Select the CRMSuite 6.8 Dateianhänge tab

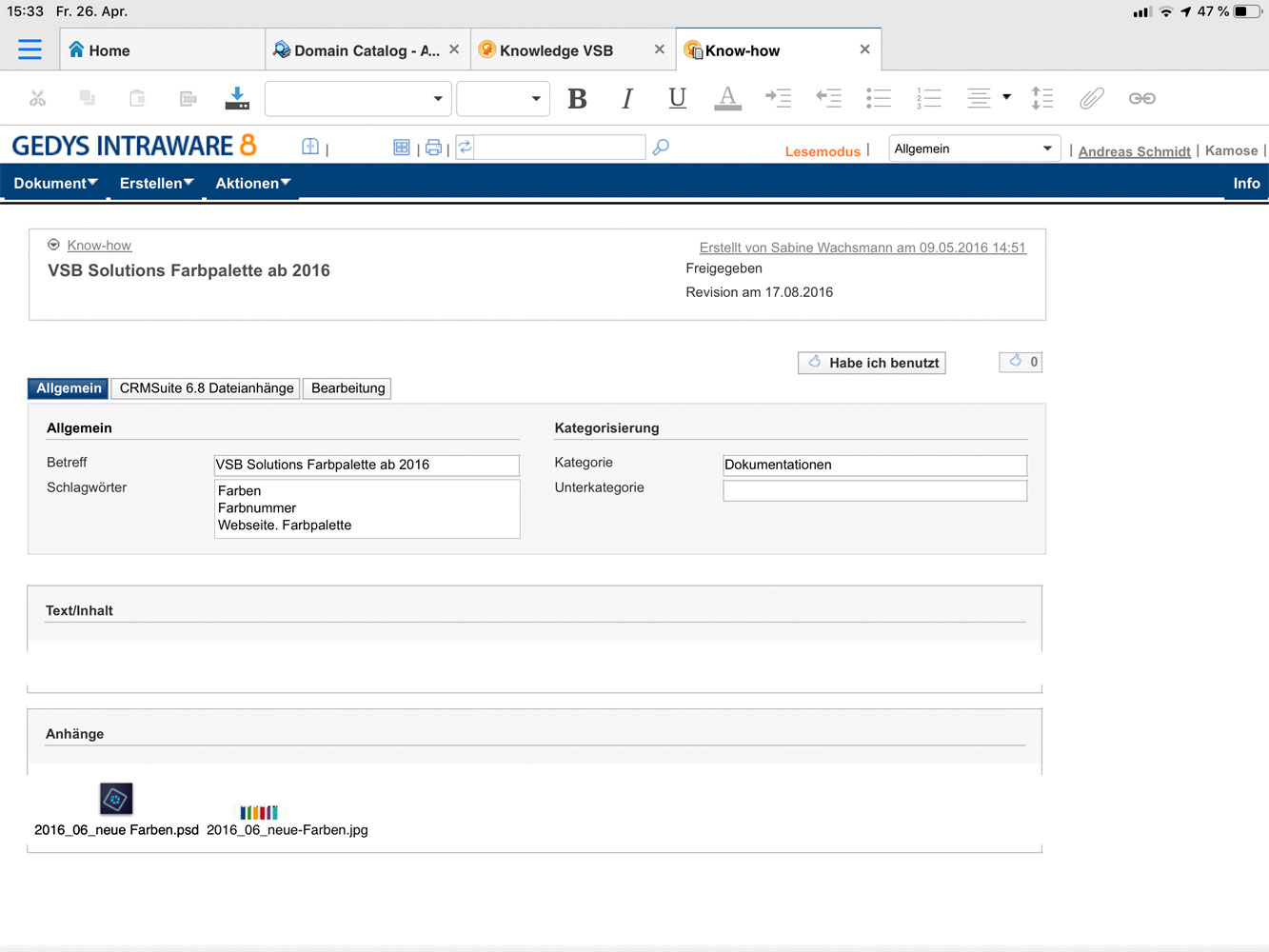[207, 388]
